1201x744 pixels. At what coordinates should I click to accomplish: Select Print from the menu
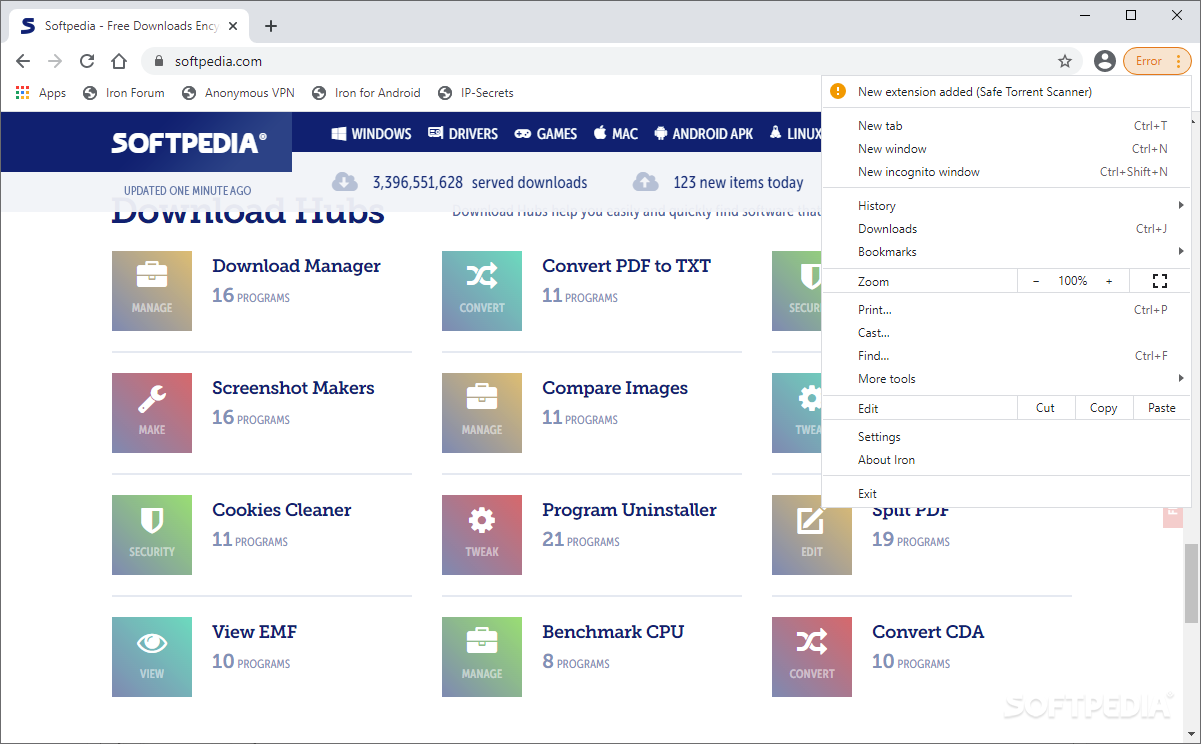click(x=1006, y=310)
